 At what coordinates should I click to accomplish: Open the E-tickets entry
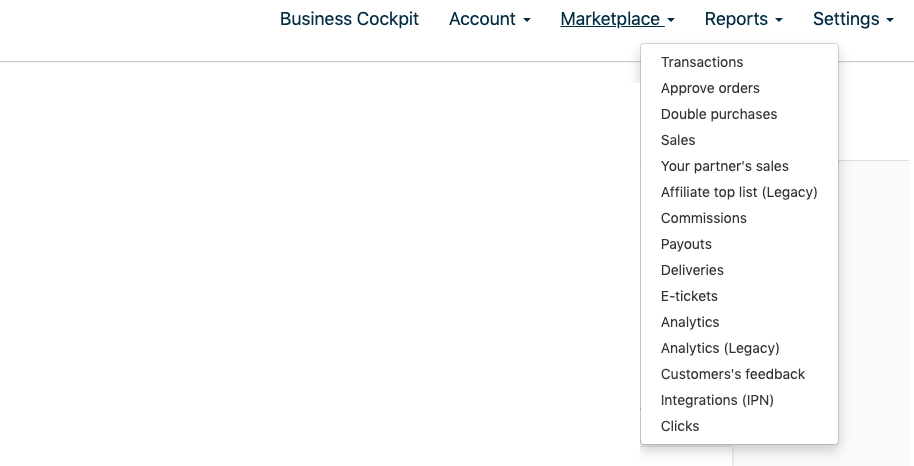(689, 296)
